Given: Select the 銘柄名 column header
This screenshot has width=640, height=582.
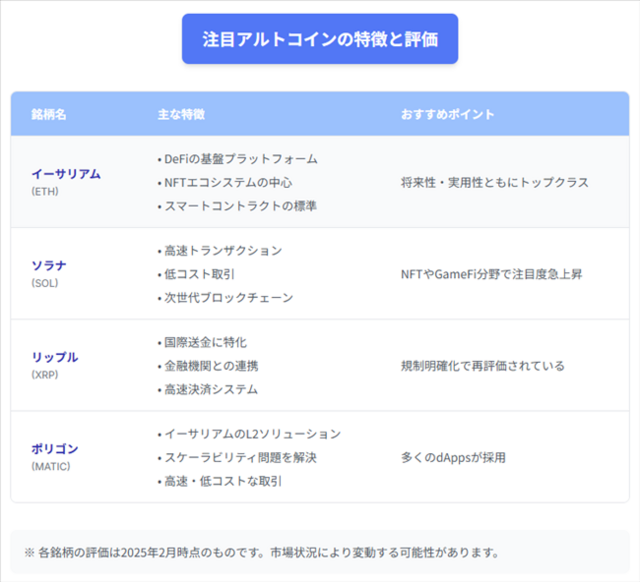Looking at the screenshot, I should [x=49, y=114].
